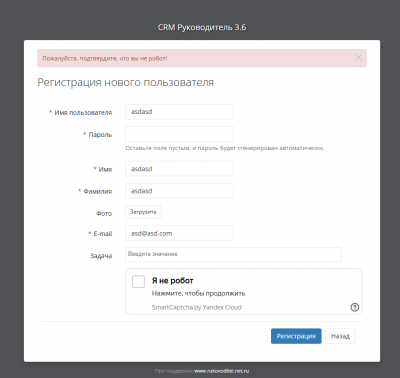Screen dimensions: 400x378
Task: Select the Фамилия input field
Action: [x=179, y=191]
